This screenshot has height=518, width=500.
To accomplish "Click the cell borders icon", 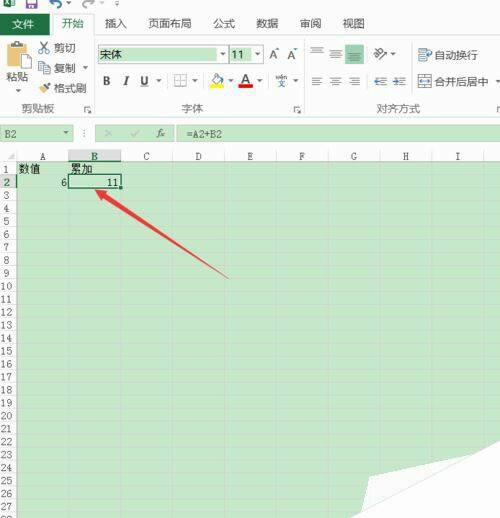I will click(180, 81).
